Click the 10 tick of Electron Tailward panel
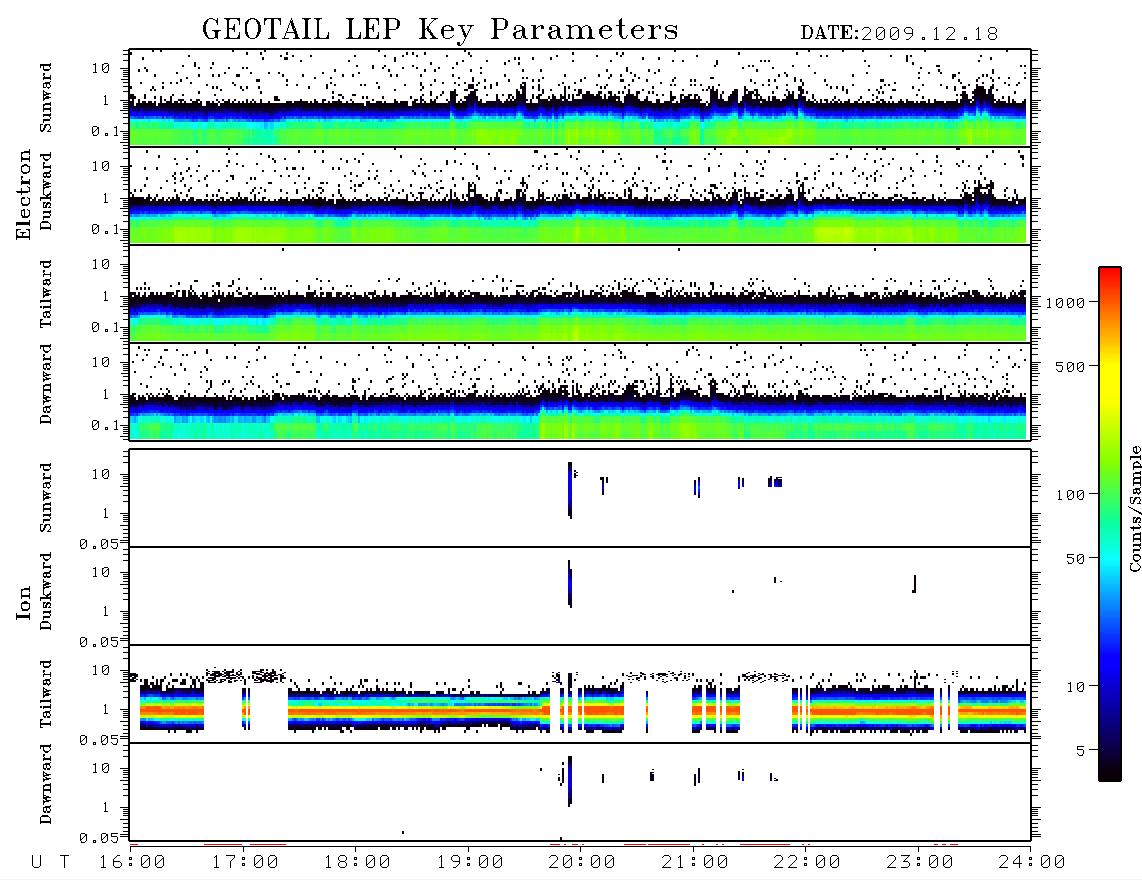 click(101, 264)
